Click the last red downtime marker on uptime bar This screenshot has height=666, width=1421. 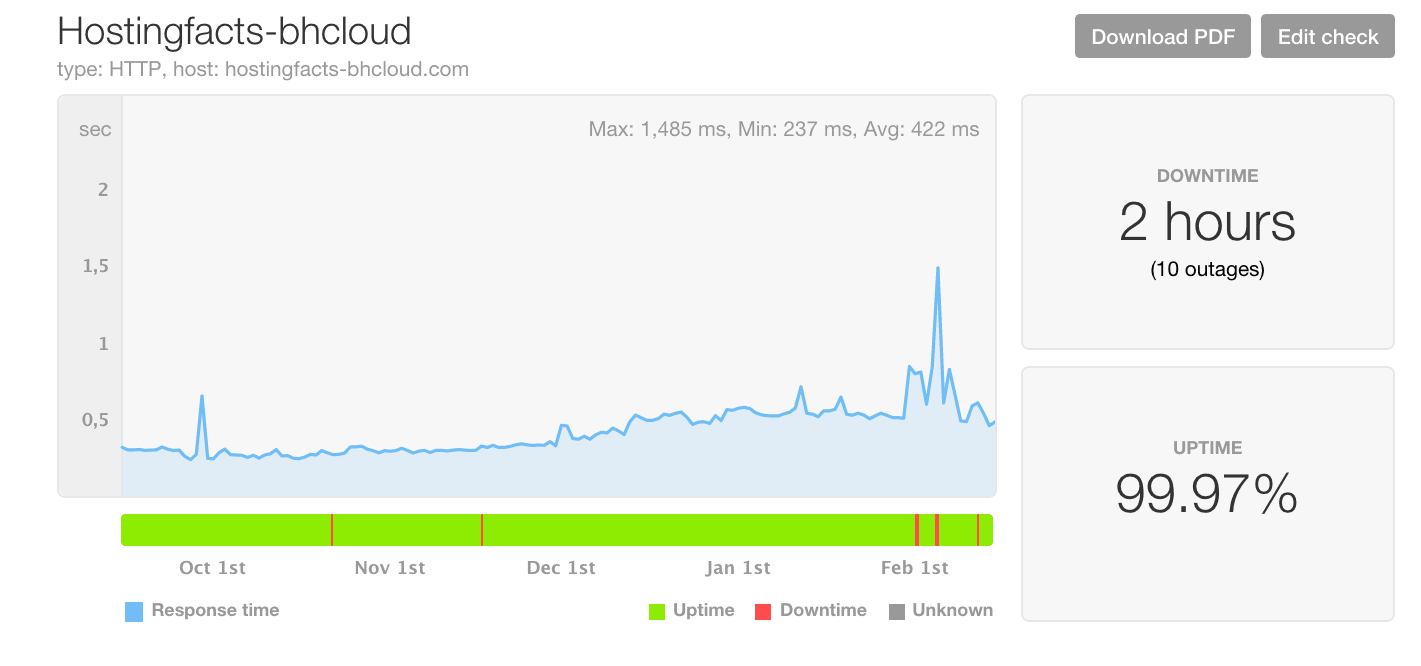[x=978, y=530]
